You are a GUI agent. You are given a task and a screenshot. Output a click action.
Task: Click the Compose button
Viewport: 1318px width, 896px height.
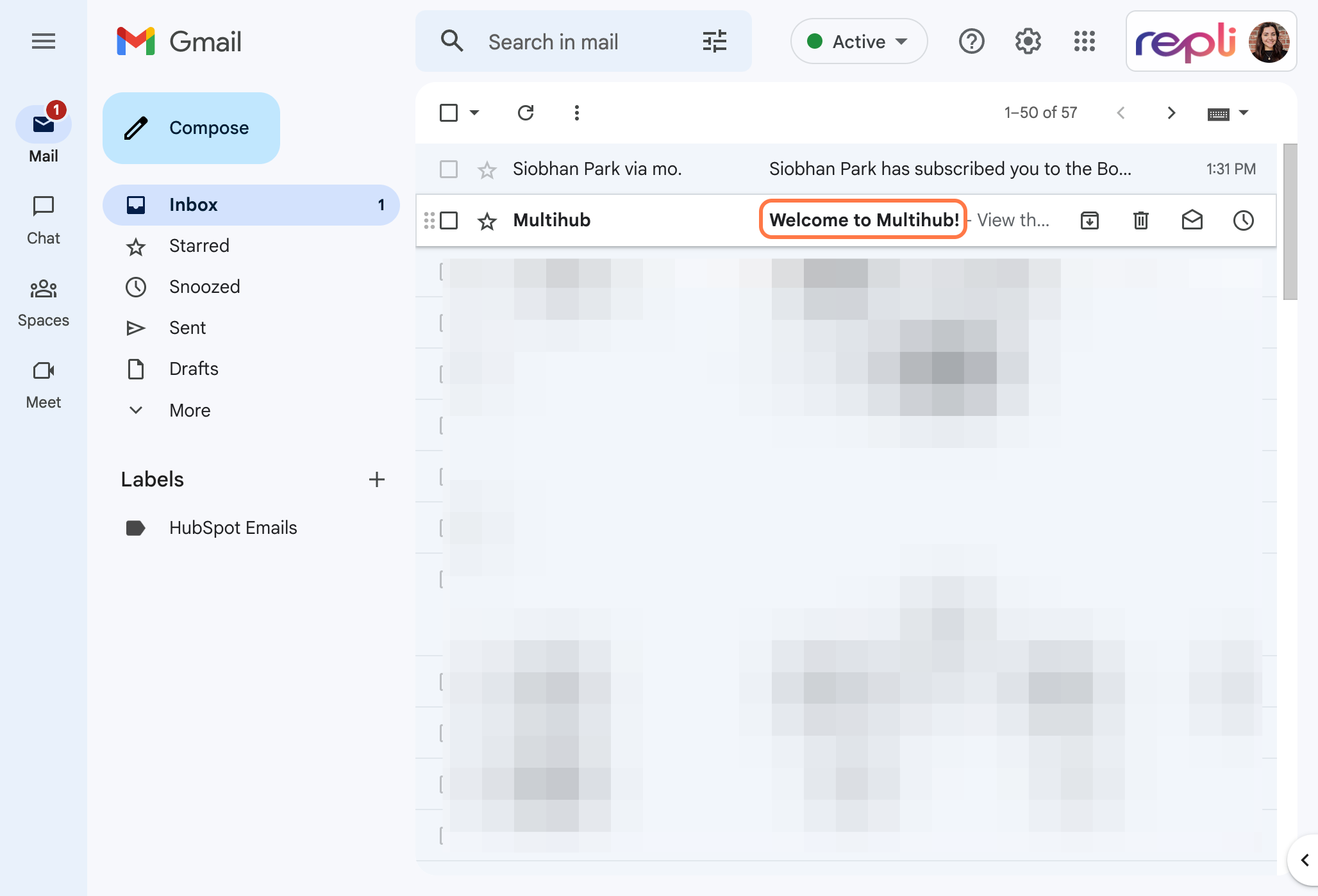click(x=191, y=128)
